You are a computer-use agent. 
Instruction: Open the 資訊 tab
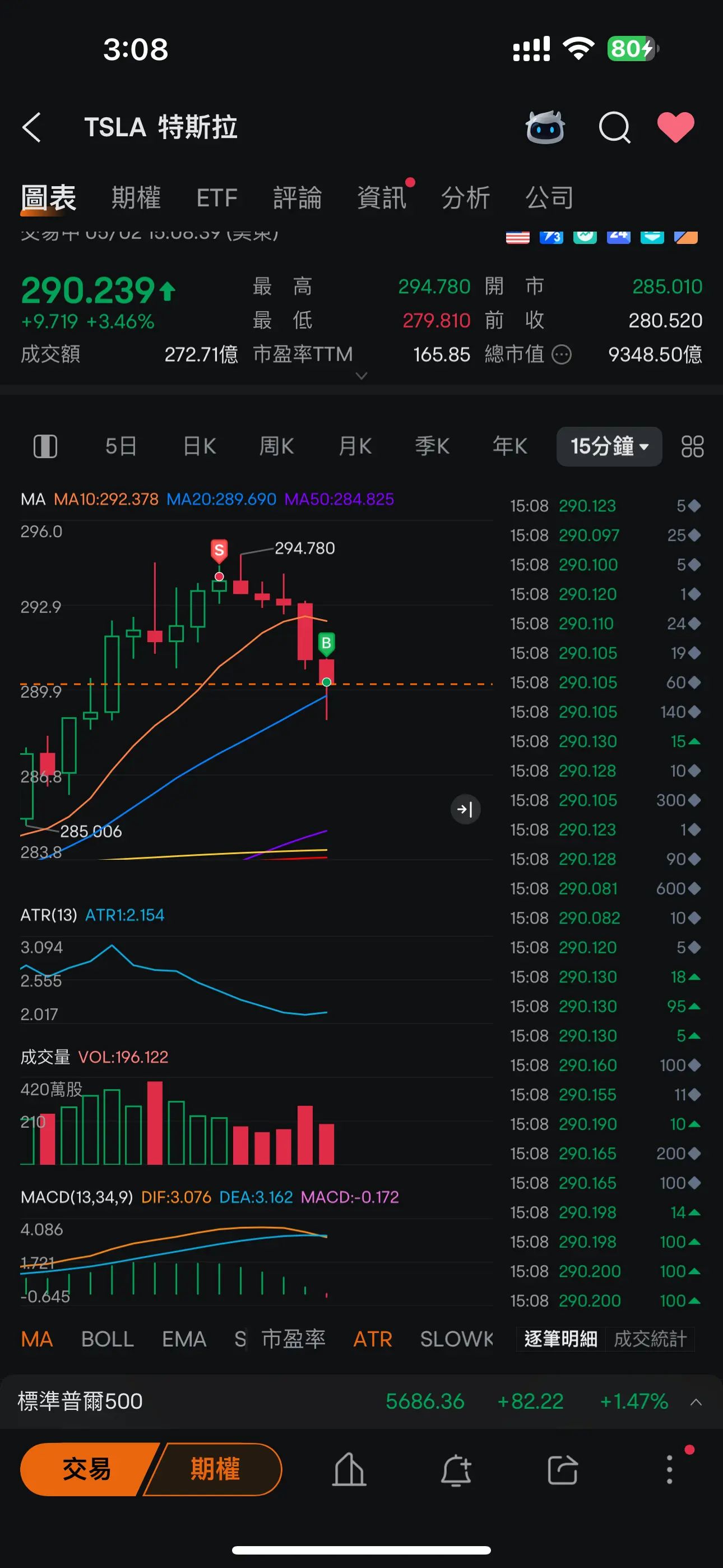coord(382,198)
